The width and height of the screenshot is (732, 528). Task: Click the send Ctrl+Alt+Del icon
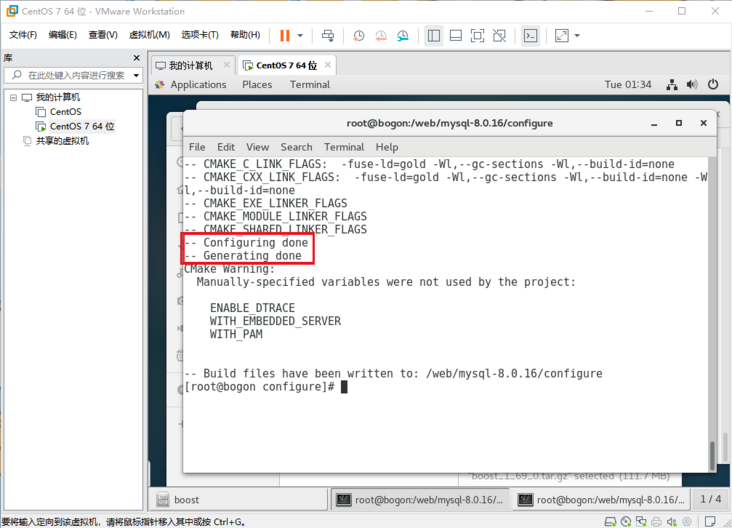(x=326, y=36)
